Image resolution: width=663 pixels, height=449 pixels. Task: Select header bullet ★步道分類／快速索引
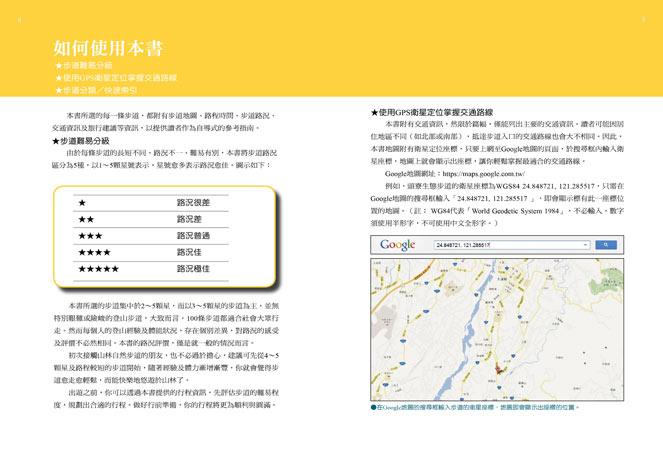pyautogui.click(x=96, y=90)
